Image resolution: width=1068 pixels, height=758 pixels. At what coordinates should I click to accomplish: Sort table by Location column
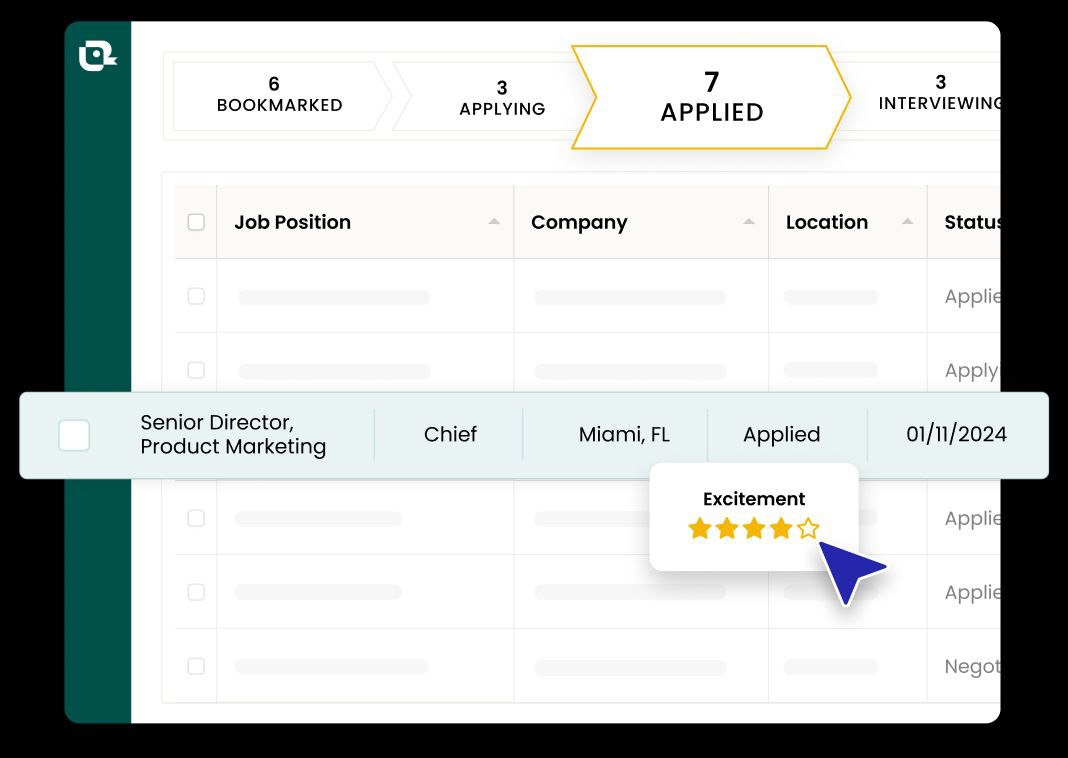[906, 220]
